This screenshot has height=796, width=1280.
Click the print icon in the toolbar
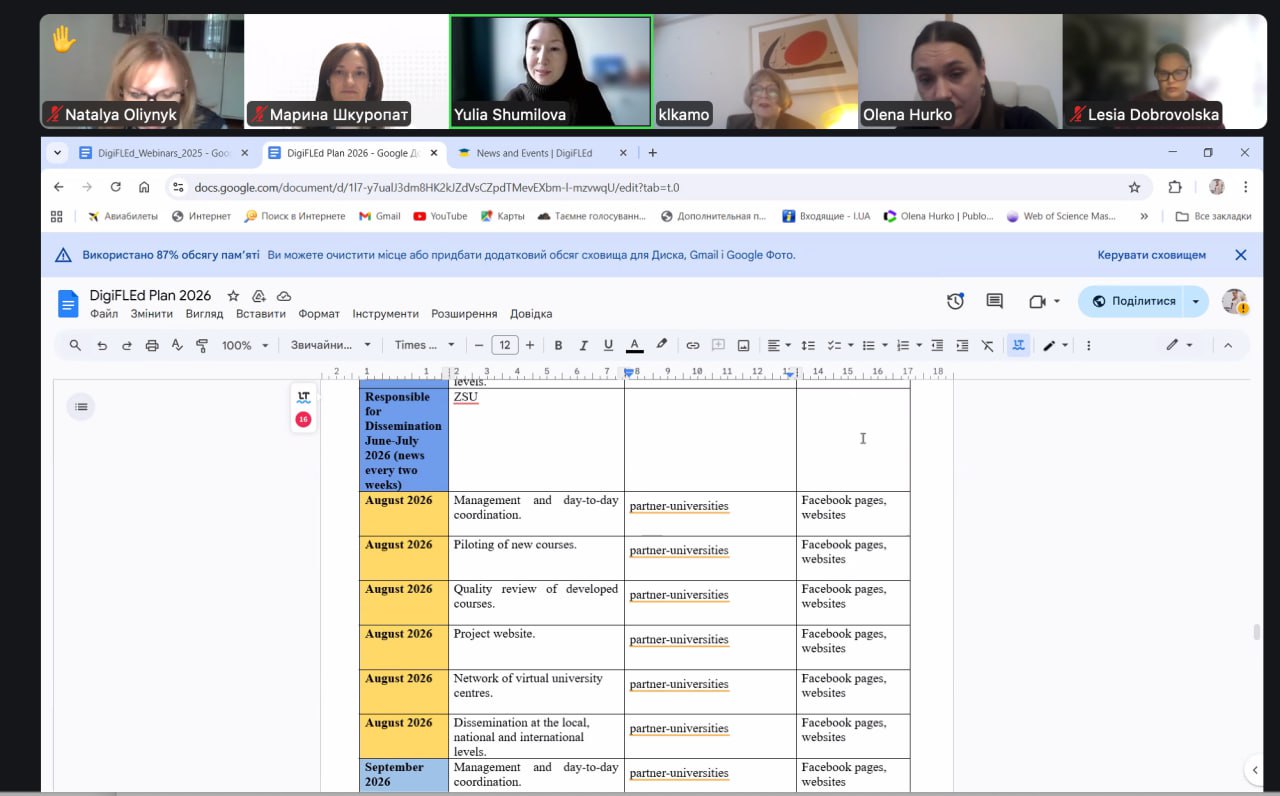[152, 345]
